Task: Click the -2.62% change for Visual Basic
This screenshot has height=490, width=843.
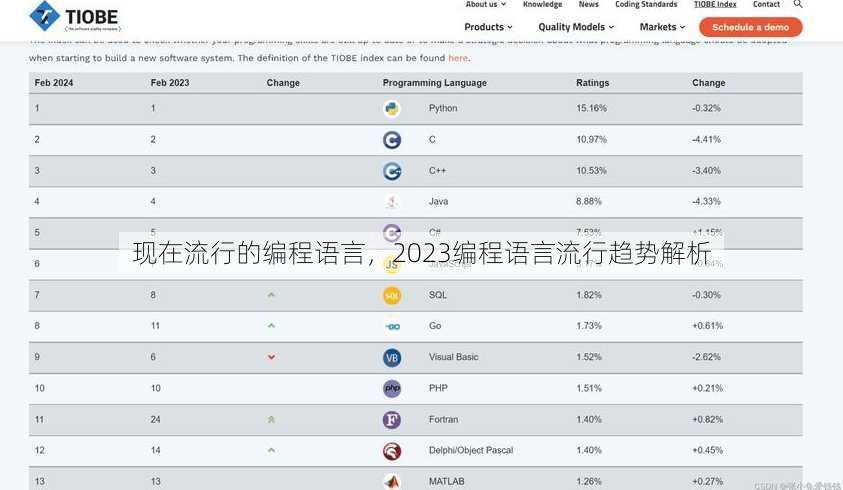Action: click(x=706, y=357)
